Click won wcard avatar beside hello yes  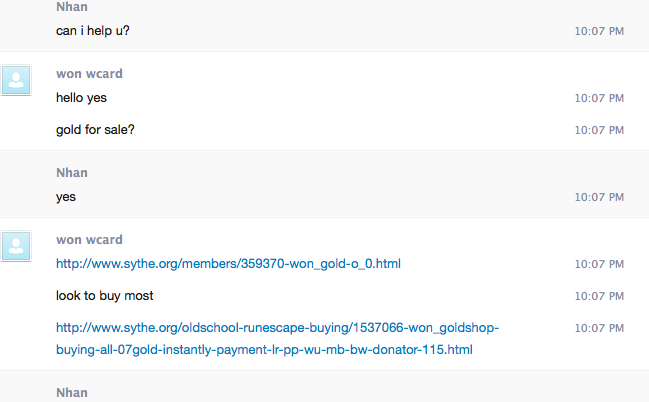point(16,80)
